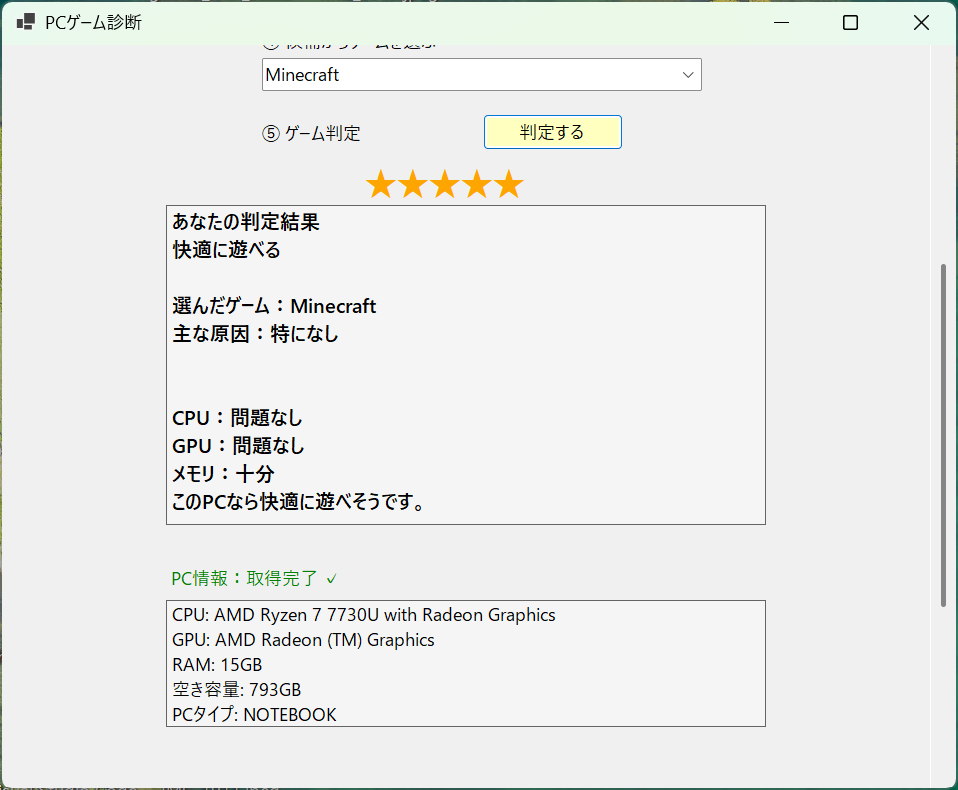Click the RAM: 15GB line

(217, 665)
